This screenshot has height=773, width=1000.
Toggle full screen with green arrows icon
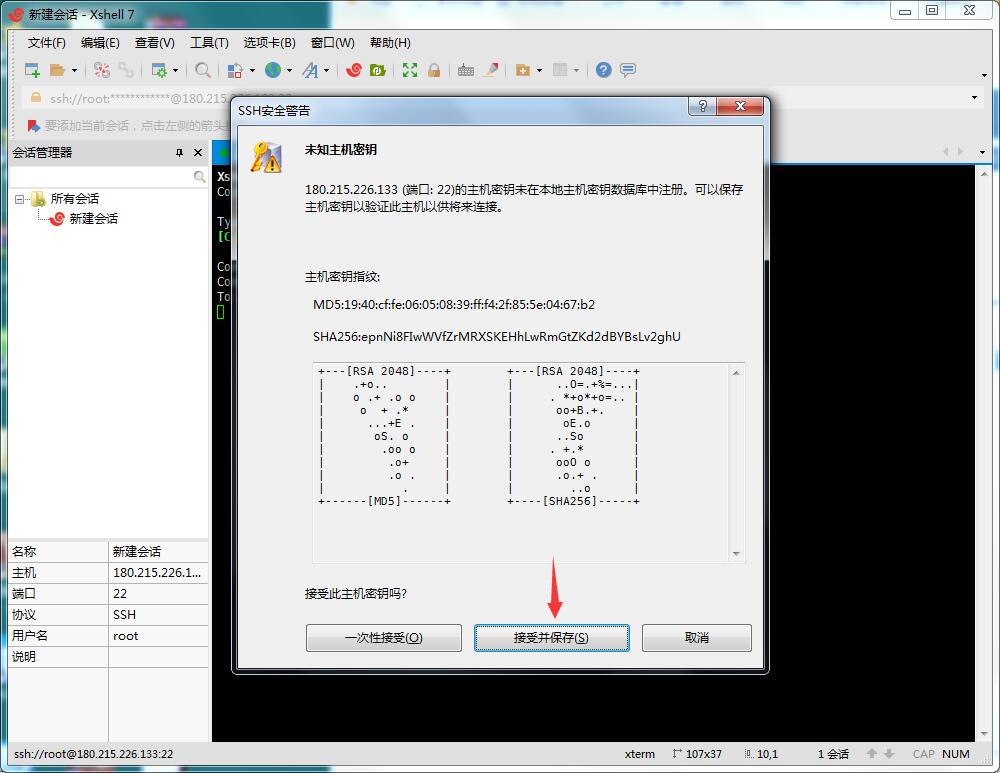pos(410,70)
